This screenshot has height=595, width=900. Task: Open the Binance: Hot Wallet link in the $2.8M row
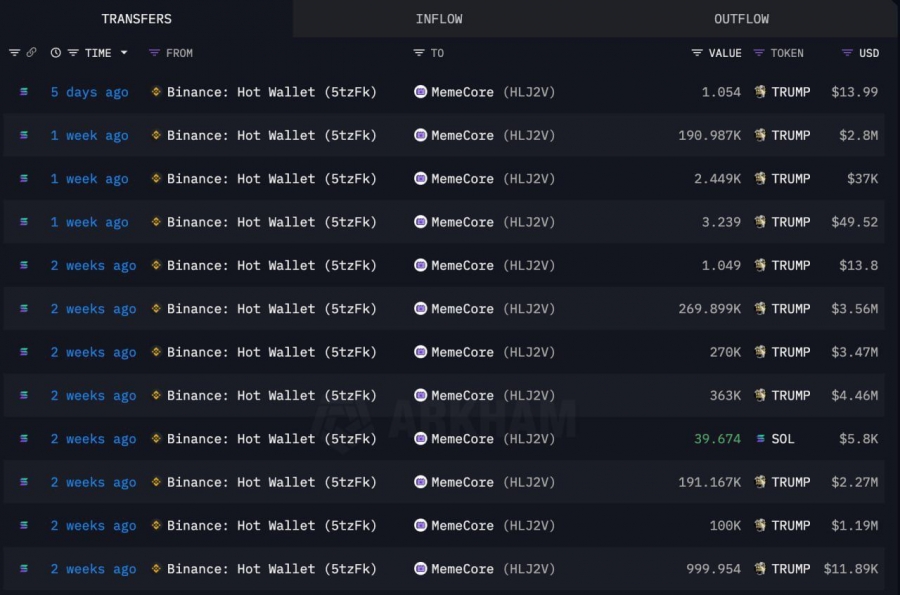point(271,135)
